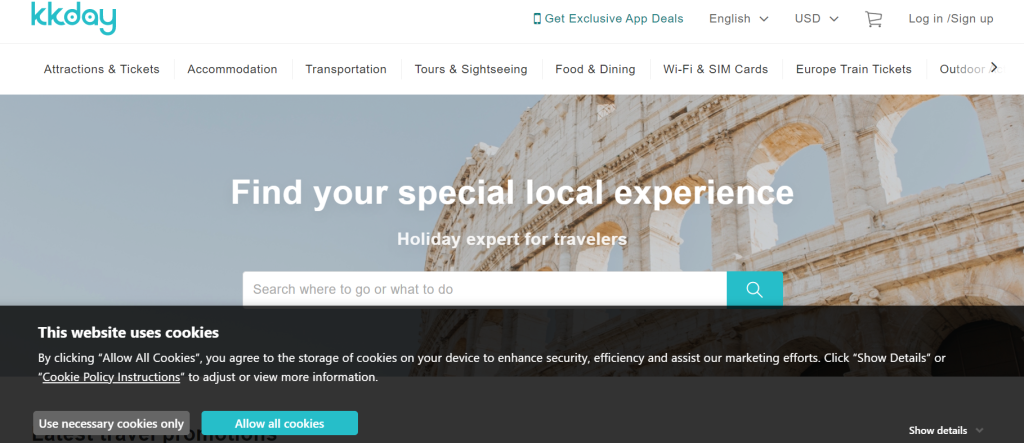Open the shopping cart icon
This screenshot has width=1024, height=443.
(873, 19)
